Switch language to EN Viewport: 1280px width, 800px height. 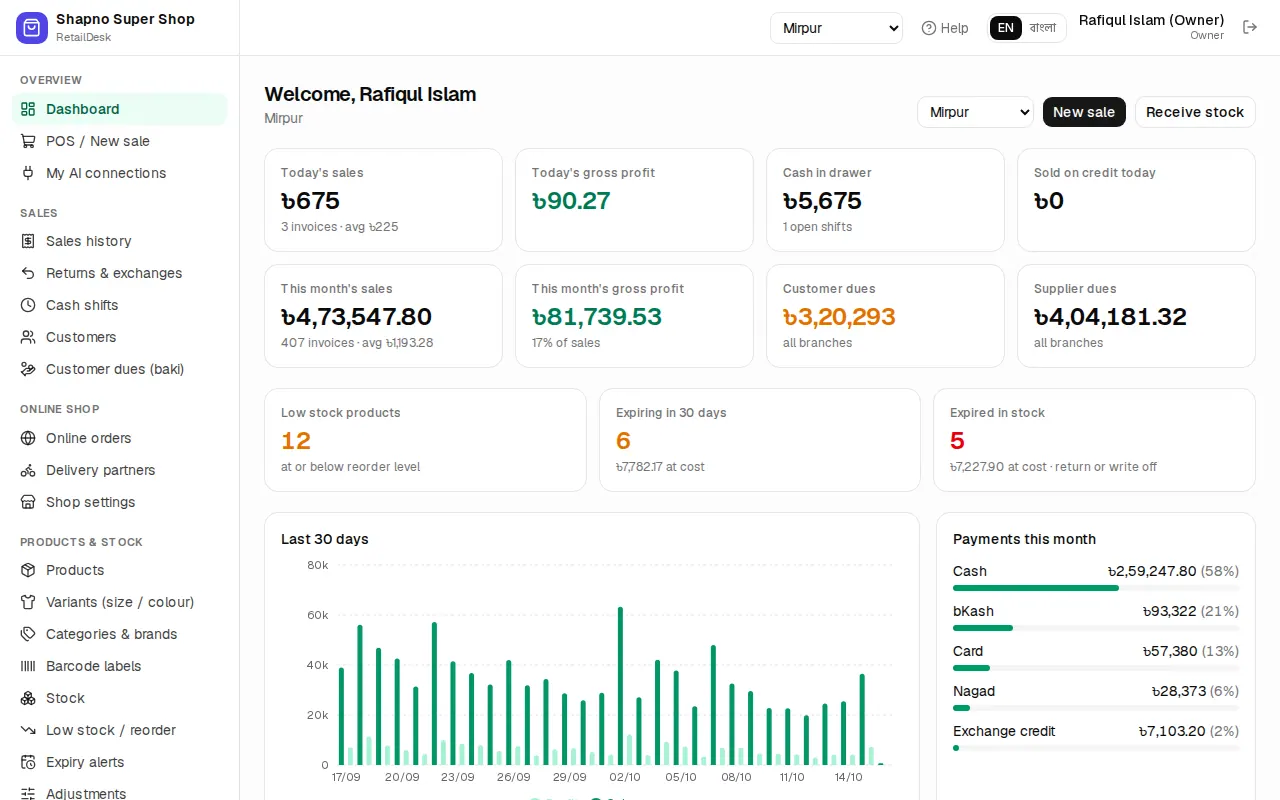point(1006,28)
